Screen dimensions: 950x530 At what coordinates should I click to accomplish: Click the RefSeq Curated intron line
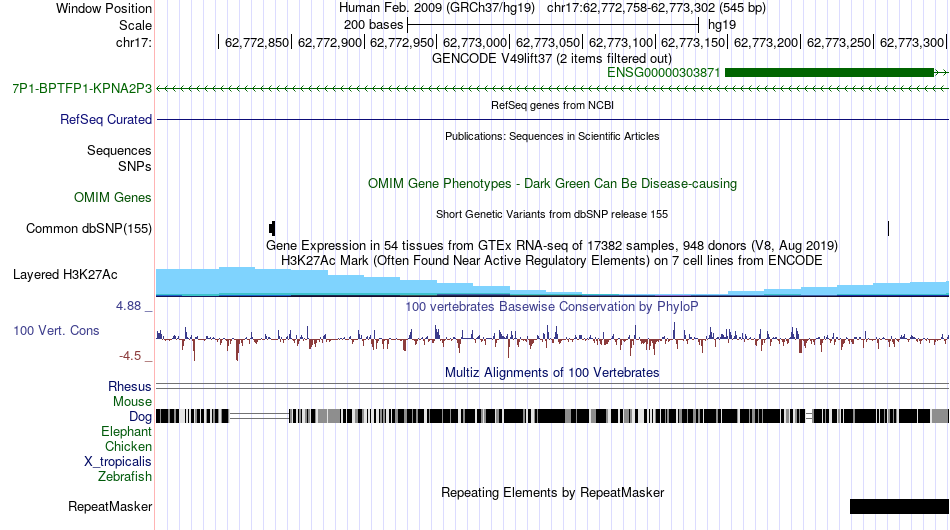point(552,119)
